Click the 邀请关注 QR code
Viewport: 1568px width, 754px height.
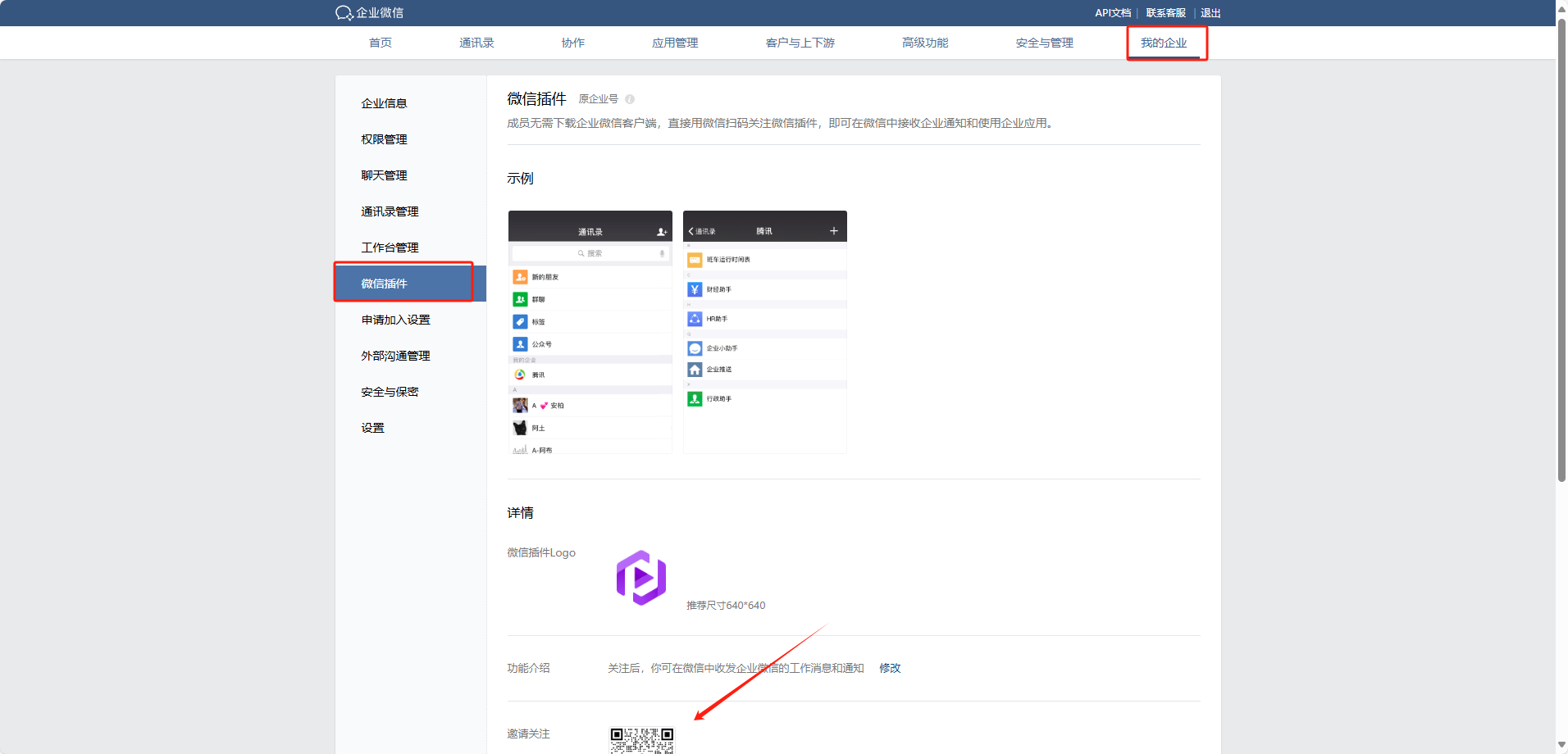641,740
